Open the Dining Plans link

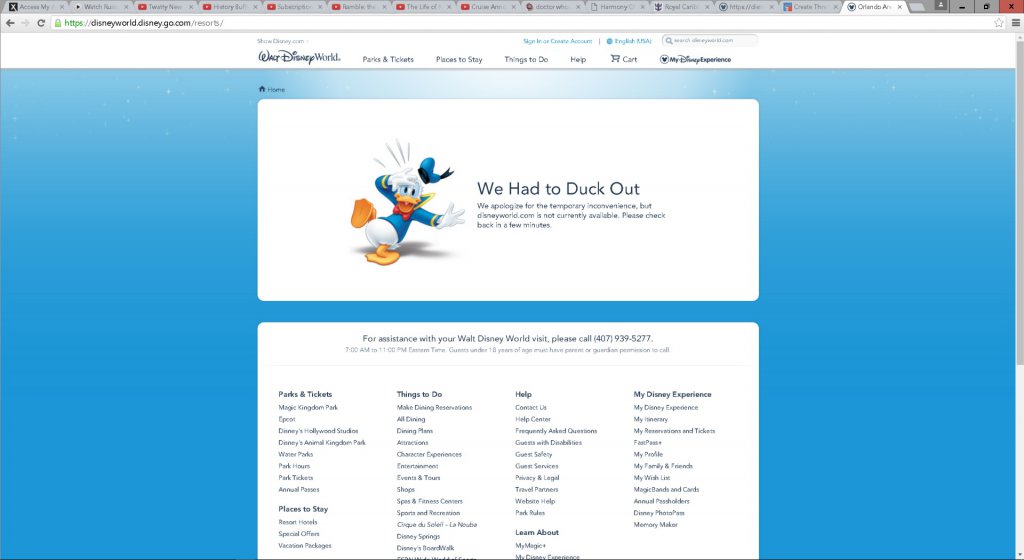(x=415, y=431)
